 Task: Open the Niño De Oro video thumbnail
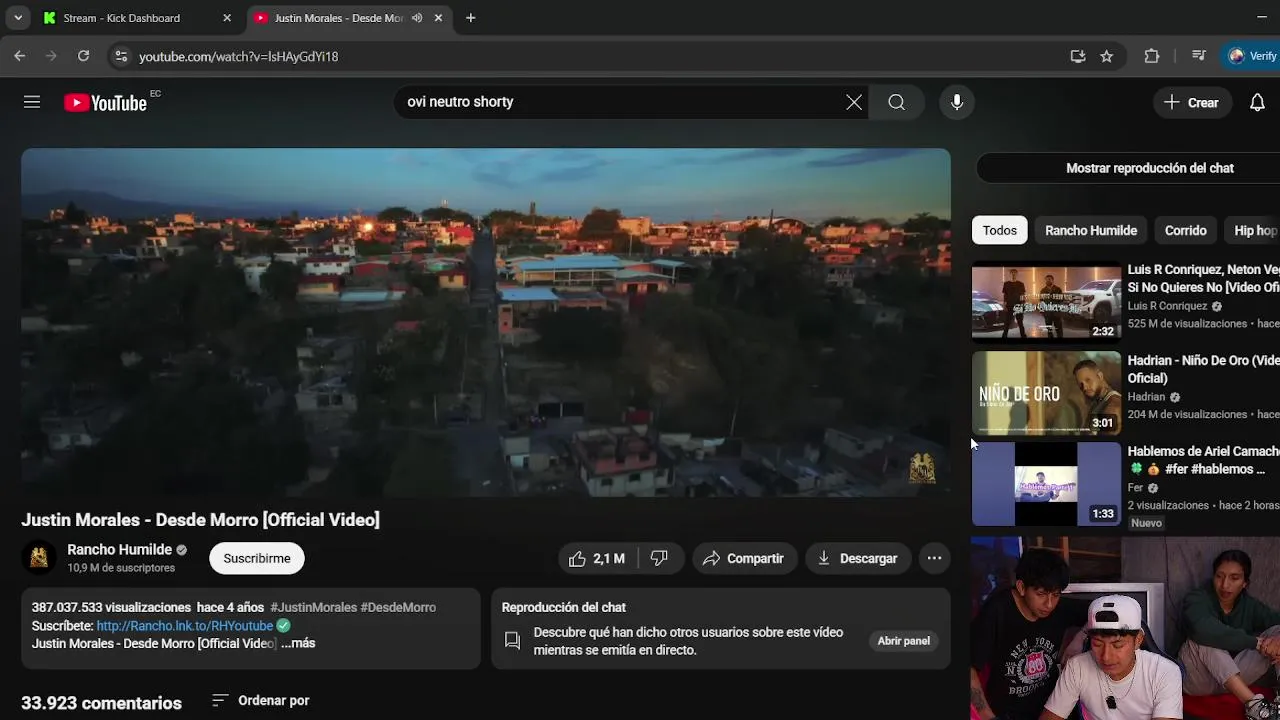pyautogui.click(x=1046, y=393)
